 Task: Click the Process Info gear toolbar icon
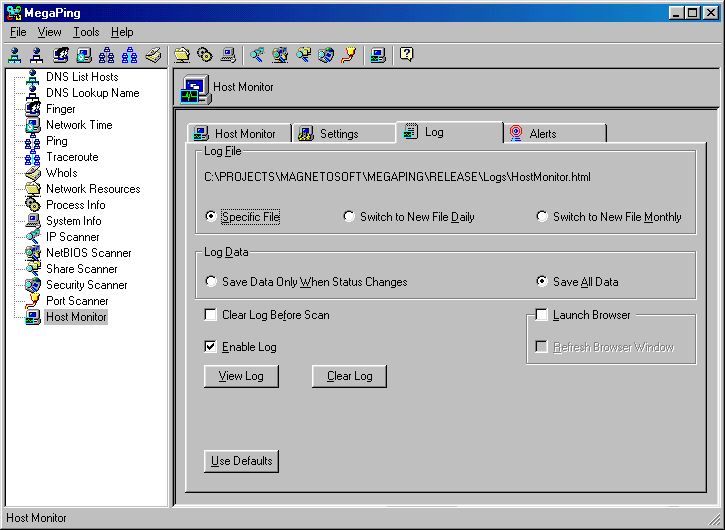click(205, 55)
